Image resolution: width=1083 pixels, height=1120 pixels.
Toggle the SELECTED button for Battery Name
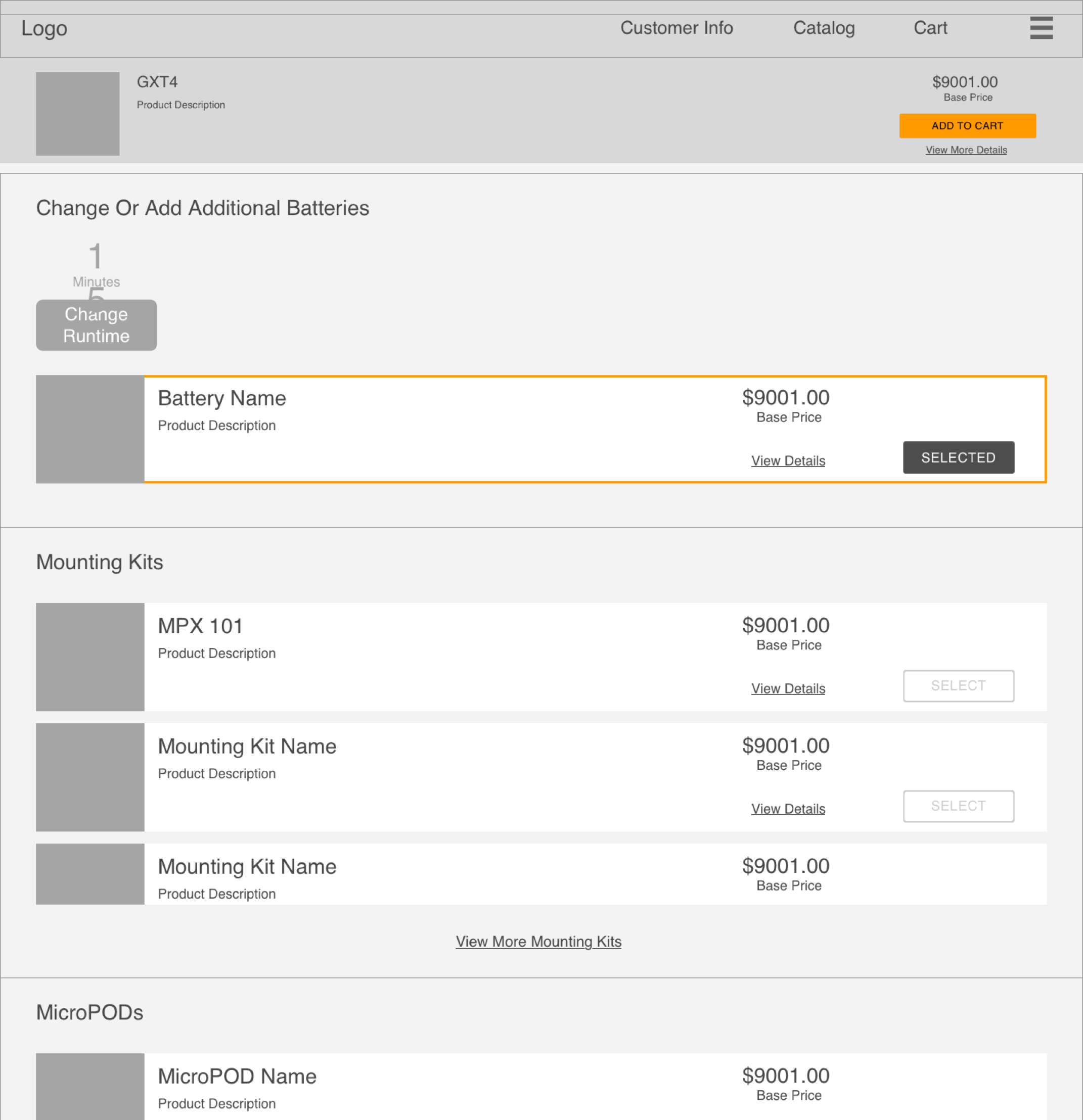pos(958,458)
